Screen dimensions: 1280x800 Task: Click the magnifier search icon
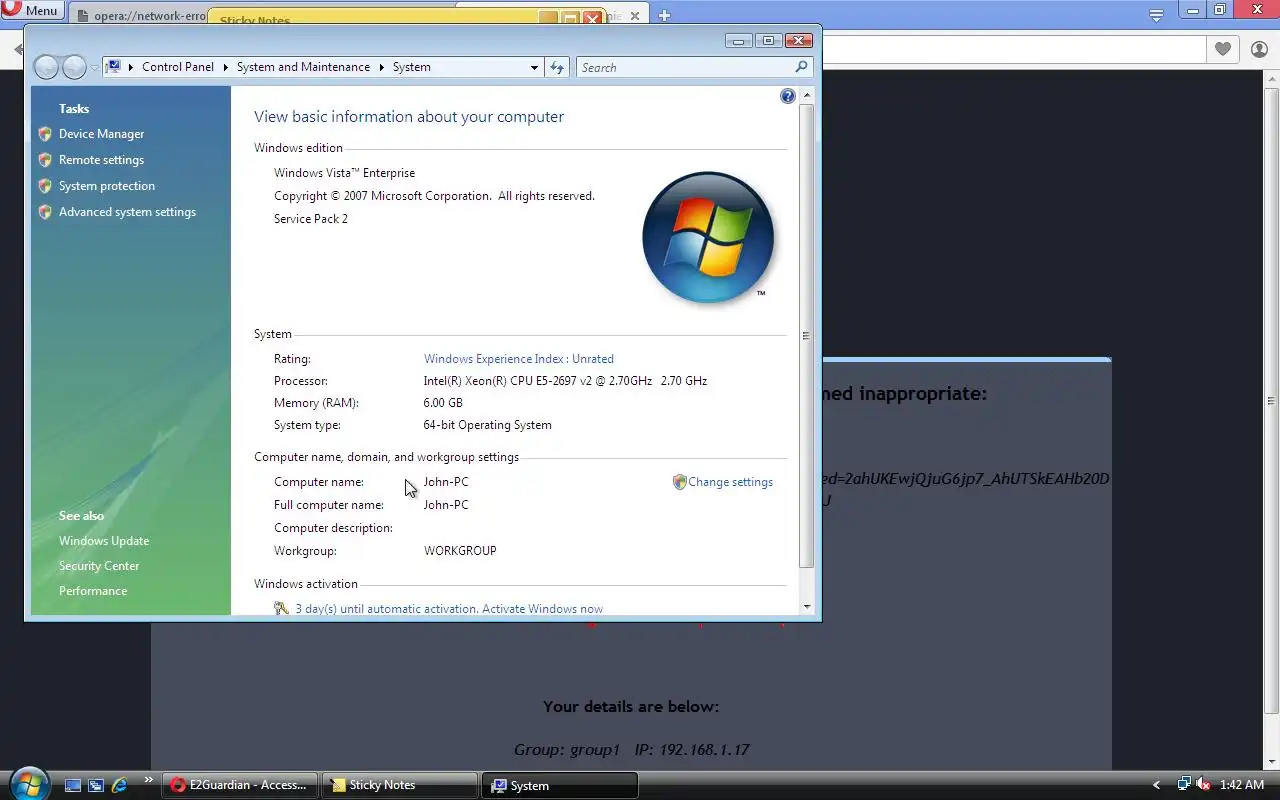(x=801, y=67)
